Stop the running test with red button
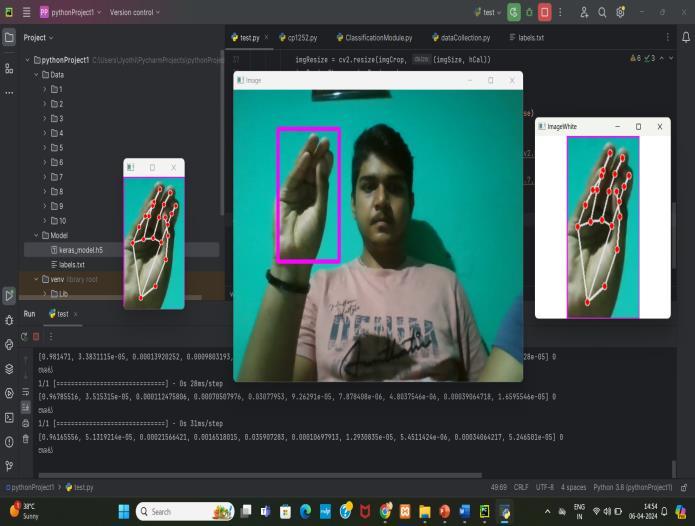The width and height of the screenshot is (695, 526). point(545,12)
